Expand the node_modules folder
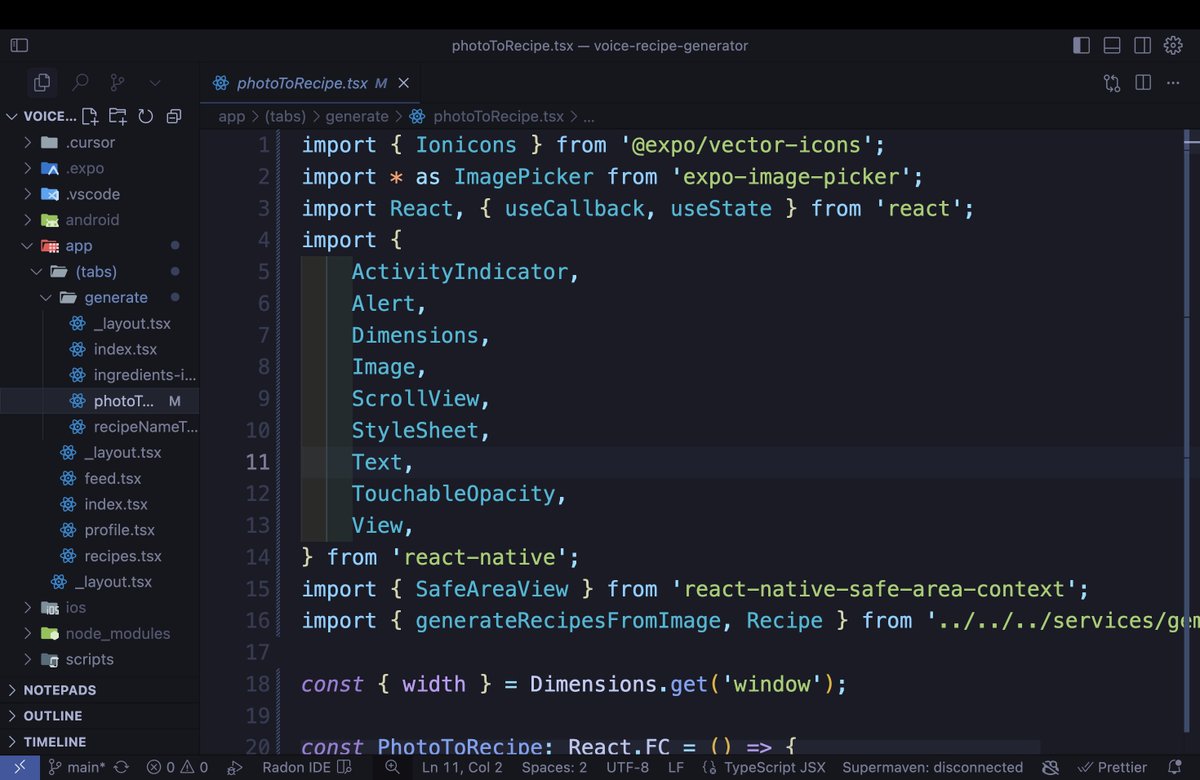This screenshot has height=780, width=1200. tap(100, 634)
